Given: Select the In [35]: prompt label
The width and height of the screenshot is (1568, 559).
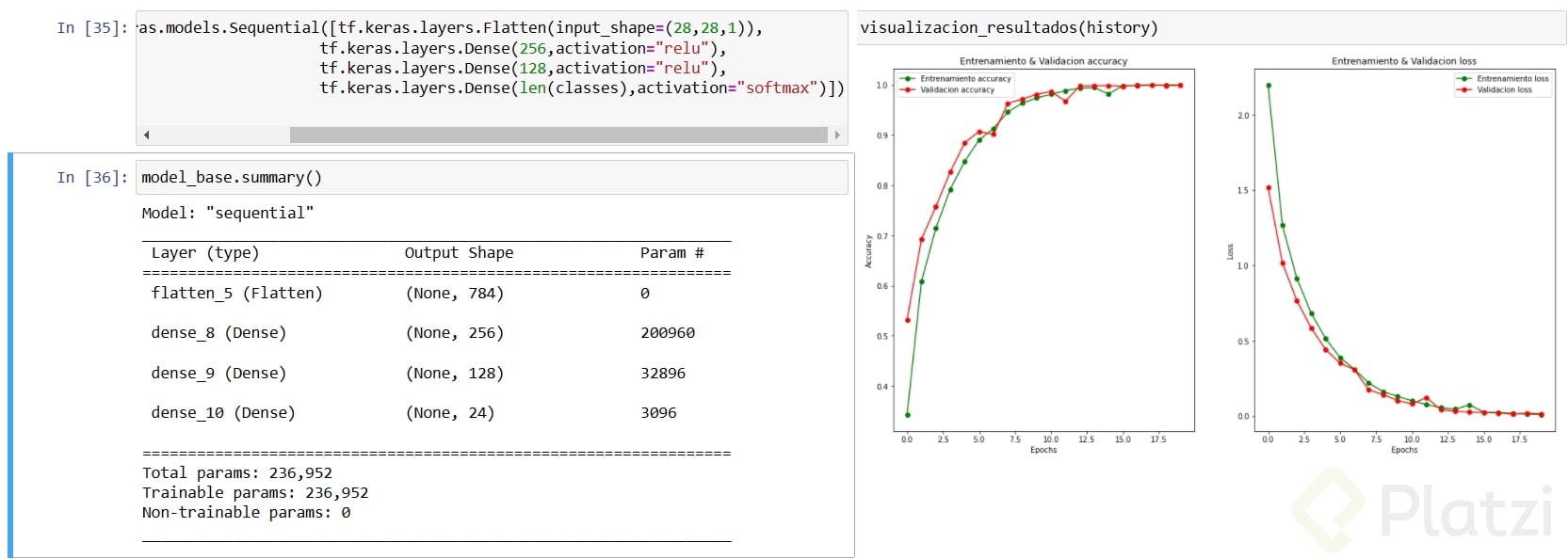Looking at the screenshot, I should (x=91, y=27).
